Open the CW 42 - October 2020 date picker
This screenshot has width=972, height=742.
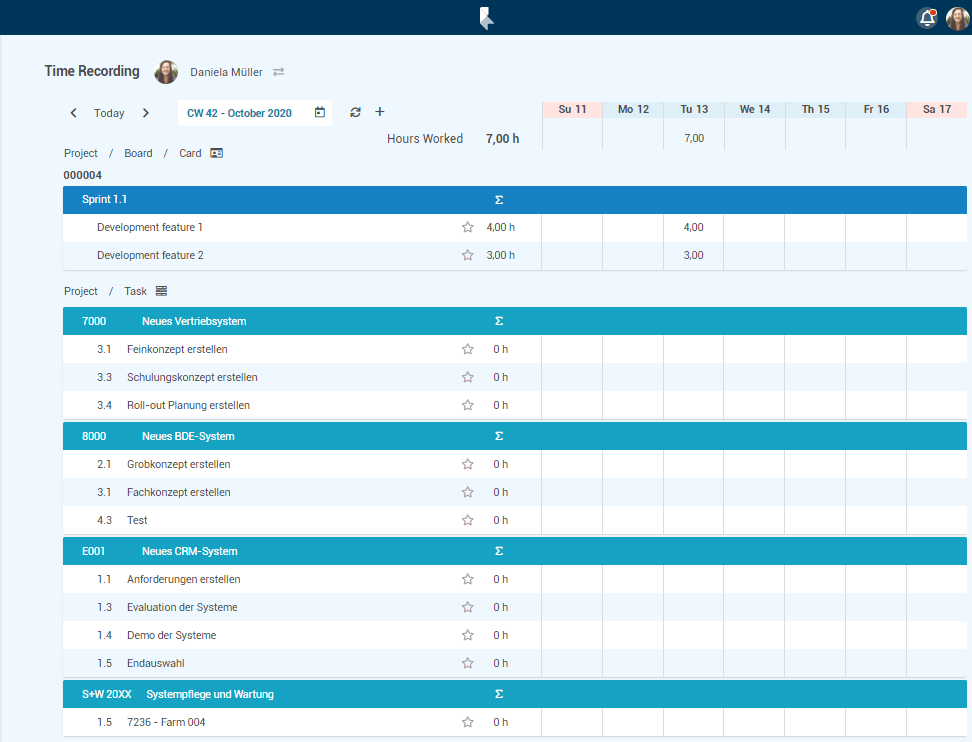tap(319, 113)
